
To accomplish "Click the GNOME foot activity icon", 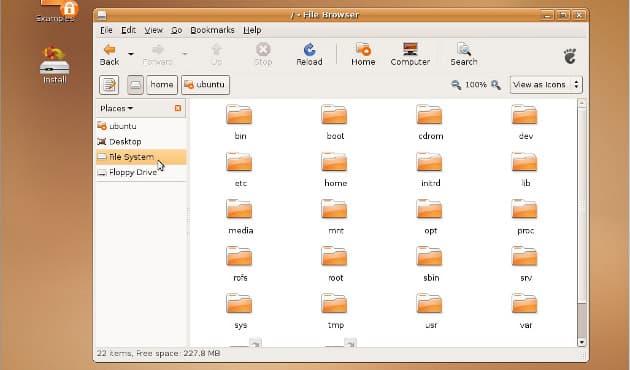I will pyautogui.click(x=570, y=56).
